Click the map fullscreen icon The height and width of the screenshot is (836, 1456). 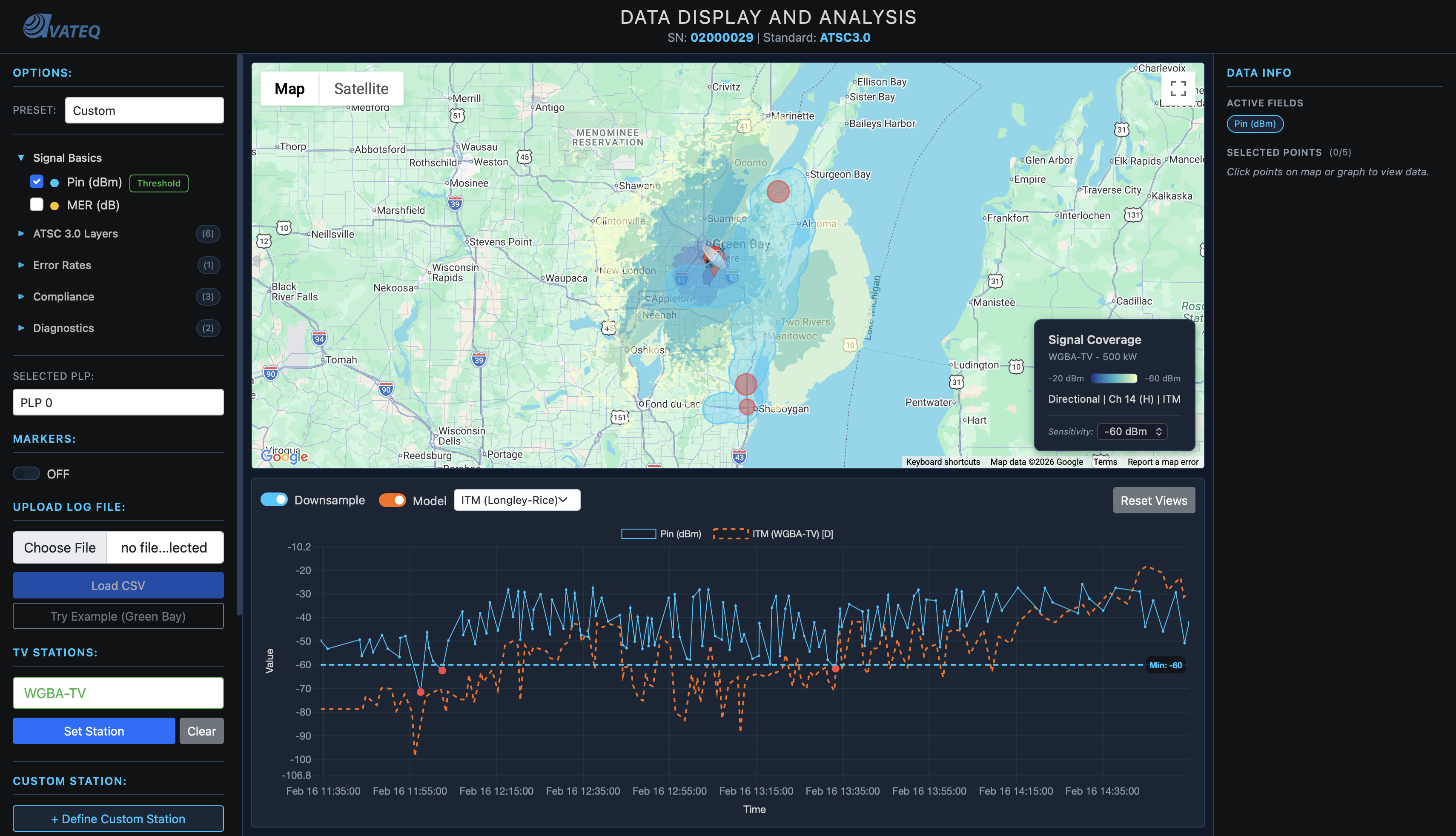pos(1178,89)
